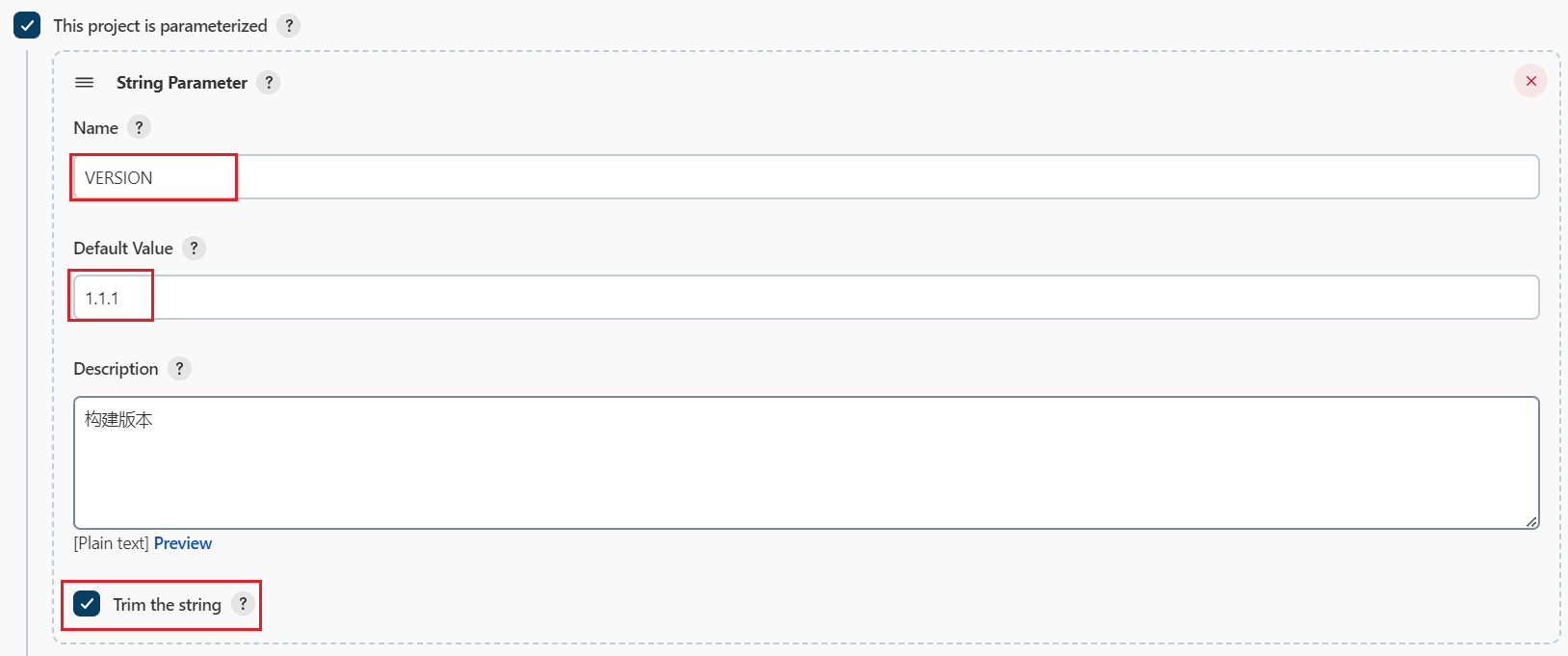
Task: Click the 'Default Value' field label
Action: 123,249
